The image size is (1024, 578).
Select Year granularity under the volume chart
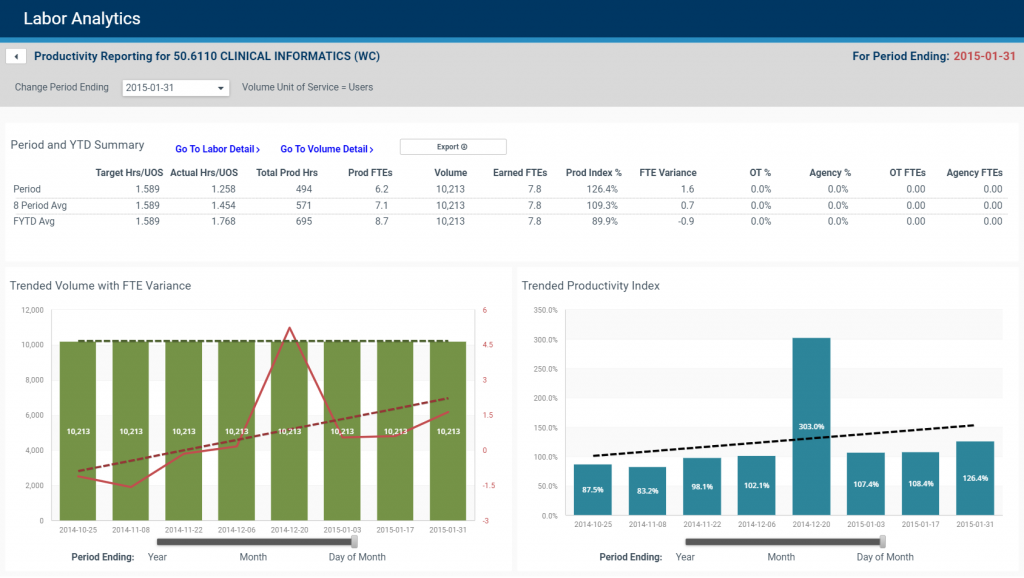157,557
